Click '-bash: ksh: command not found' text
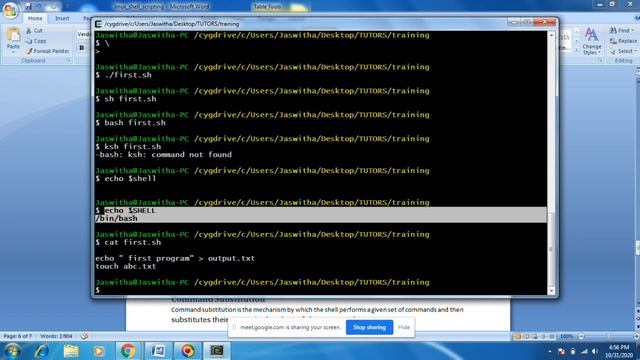640x360 pixels. click(163, 155)
